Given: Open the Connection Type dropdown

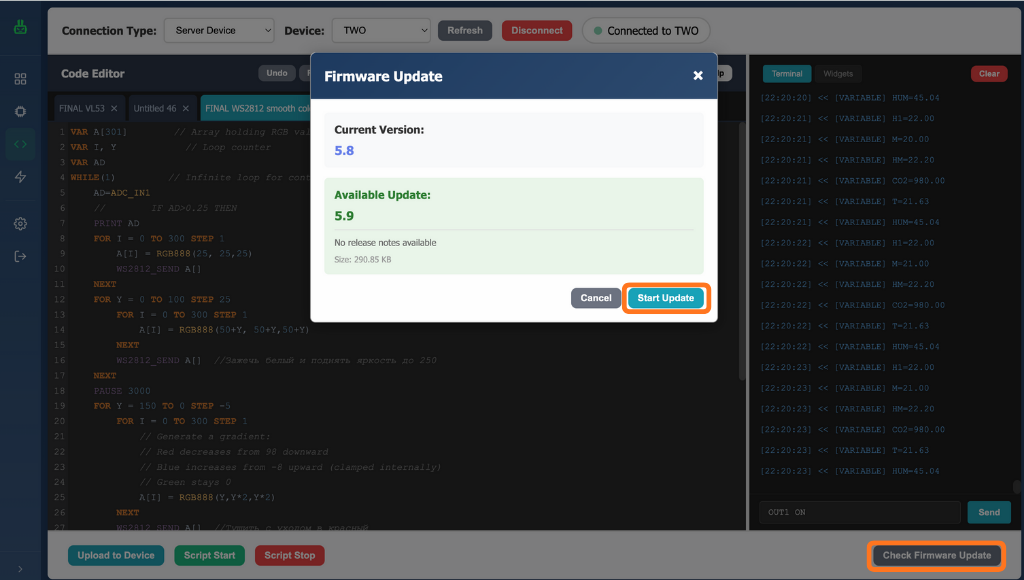Looking at the screenshot, I should [x=218, y=31].
